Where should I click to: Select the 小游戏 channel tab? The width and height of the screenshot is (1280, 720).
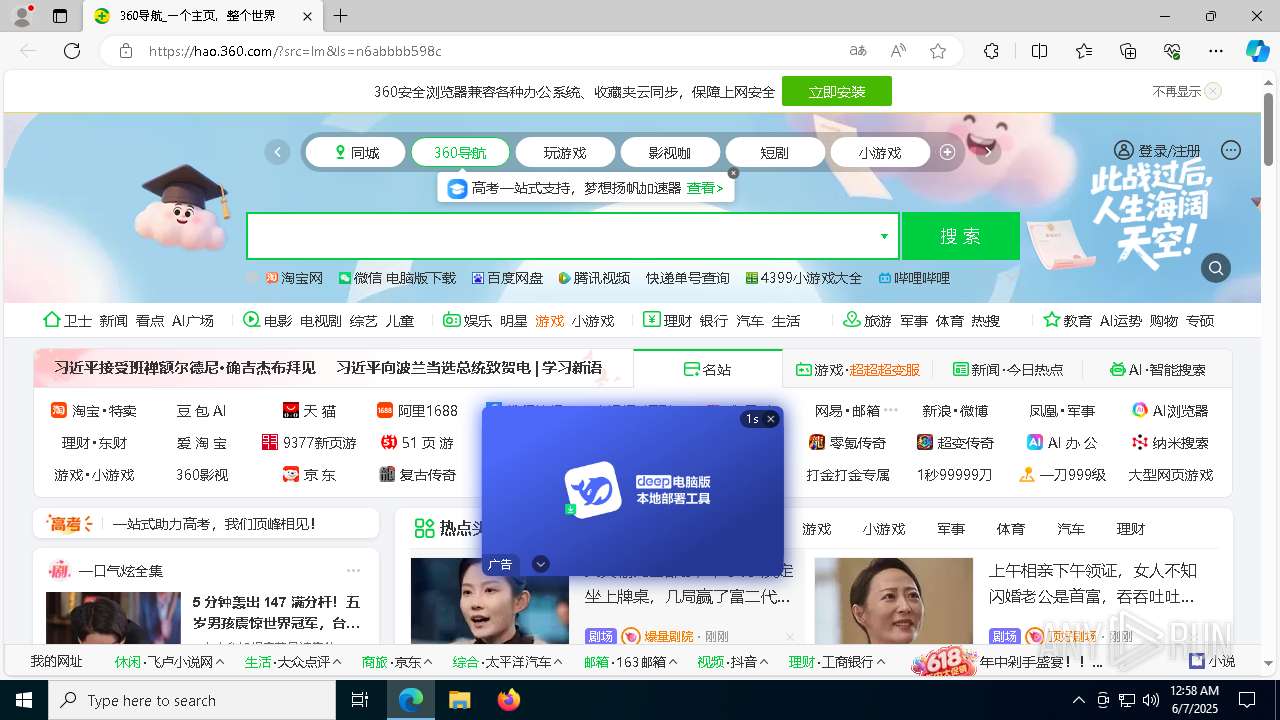[x=880, y=152]
